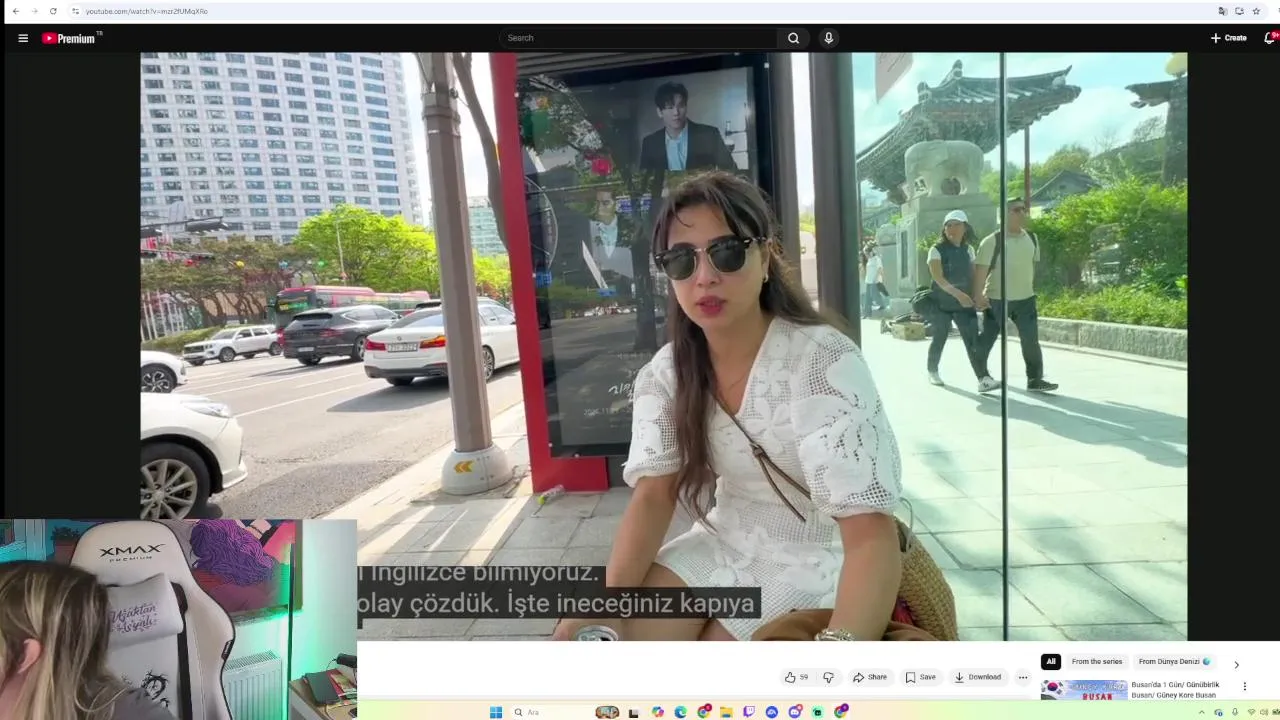Open volume speaker tray icon

coord(1263,712)
